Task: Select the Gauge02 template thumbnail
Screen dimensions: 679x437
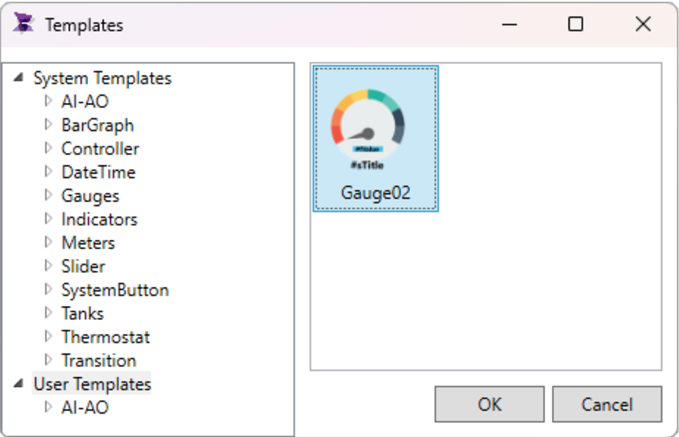Action: (x=375, y=138)
